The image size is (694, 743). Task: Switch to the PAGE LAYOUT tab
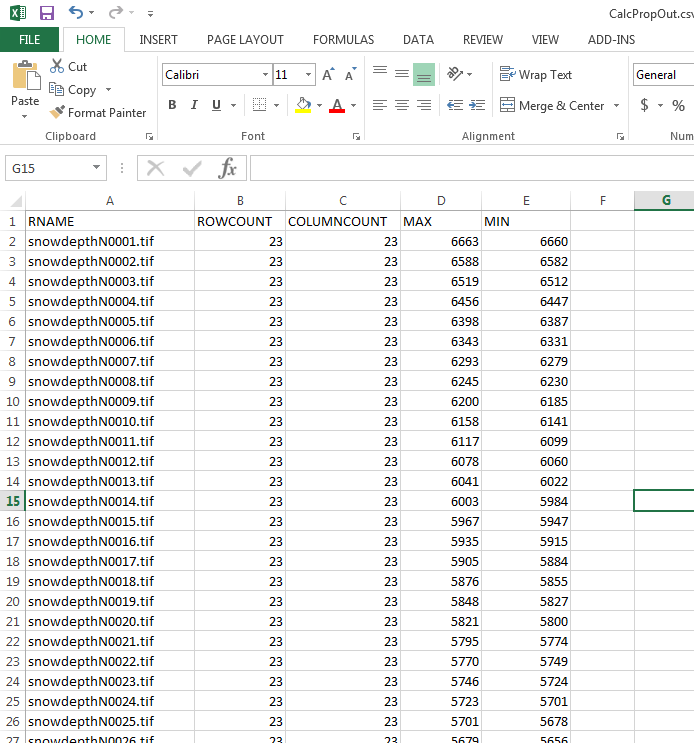point(245,40)
